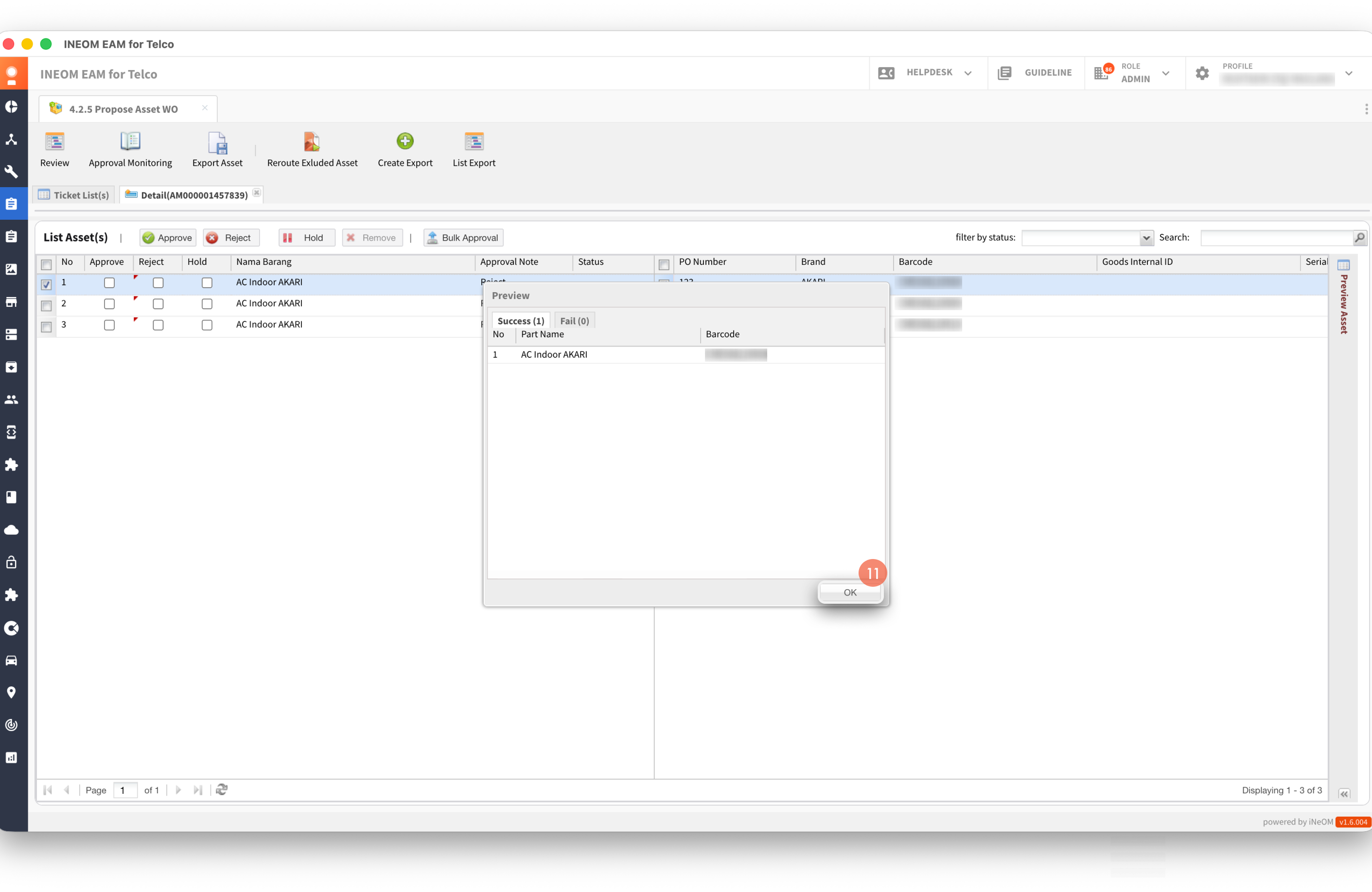1372x892 pixels.
Task: Click the Review toolbar icon
Action: coord(54,142)
